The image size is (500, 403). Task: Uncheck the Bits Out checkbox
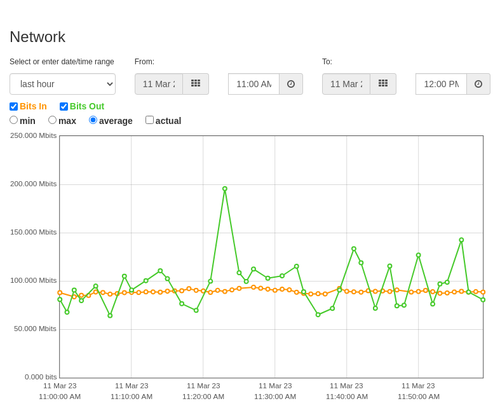coord(64,106)
